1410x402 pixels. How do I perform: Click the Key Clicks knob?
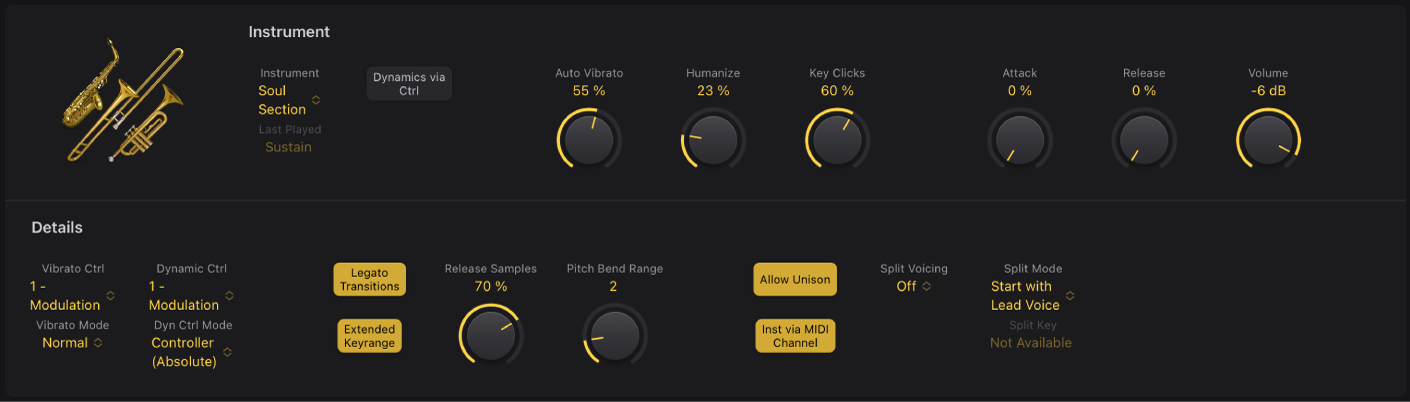click(x=837, y=138)
